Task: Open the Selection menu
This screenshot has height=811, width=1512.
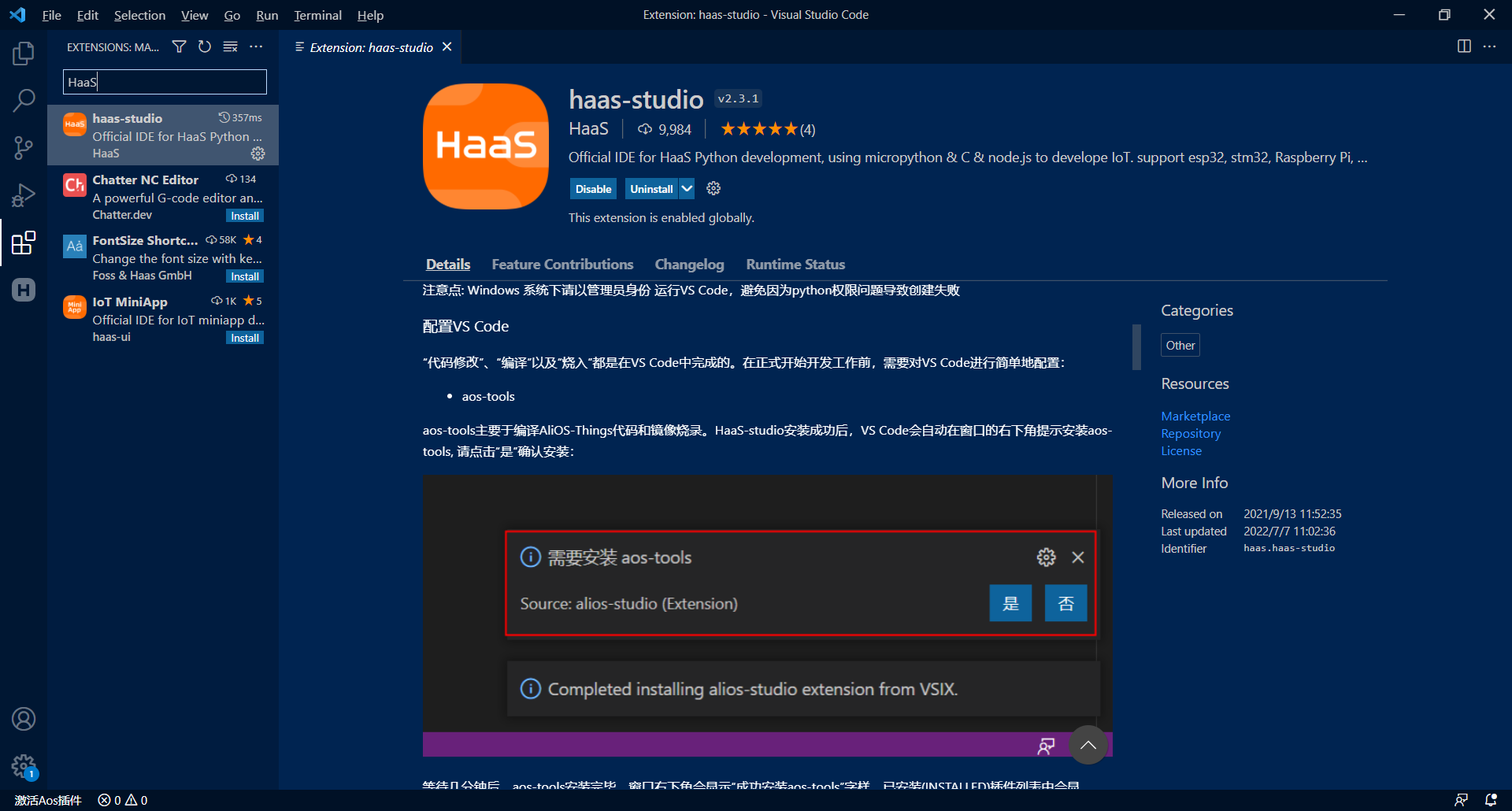Action: click(x=139, y=15)
